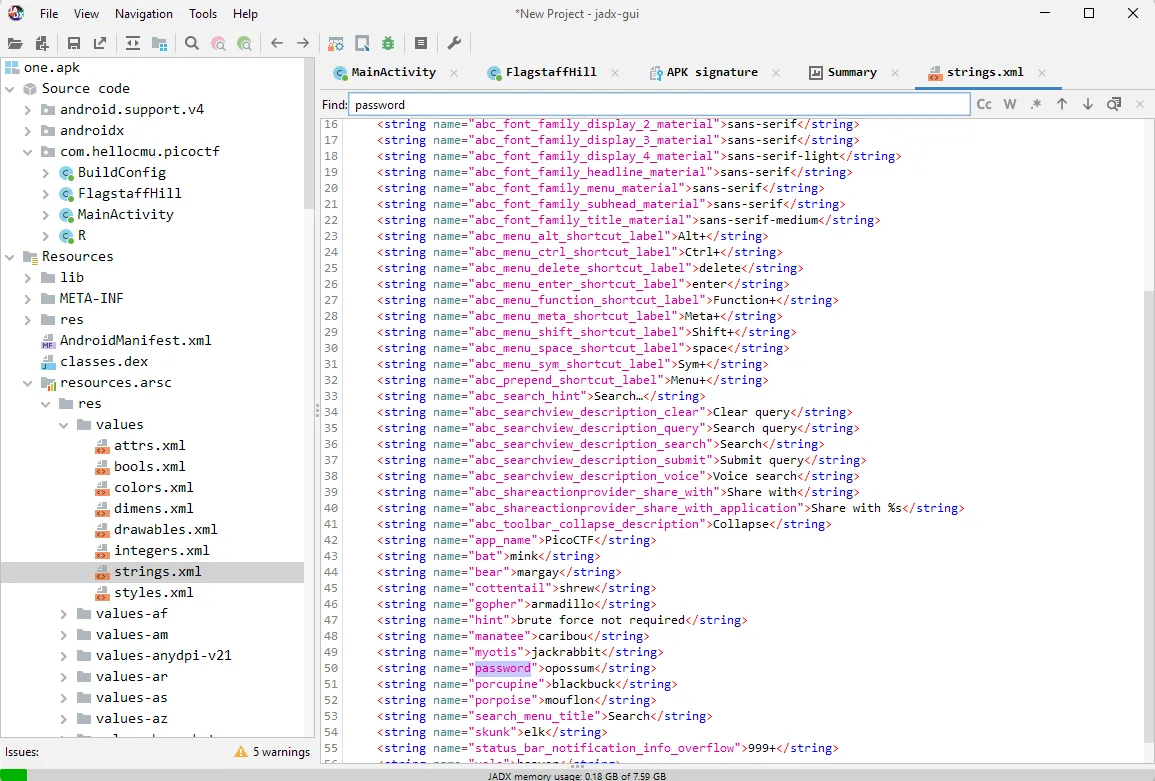Select styles.xml file
This screenshot has width=1155, height=781.
tap(153, 592)
